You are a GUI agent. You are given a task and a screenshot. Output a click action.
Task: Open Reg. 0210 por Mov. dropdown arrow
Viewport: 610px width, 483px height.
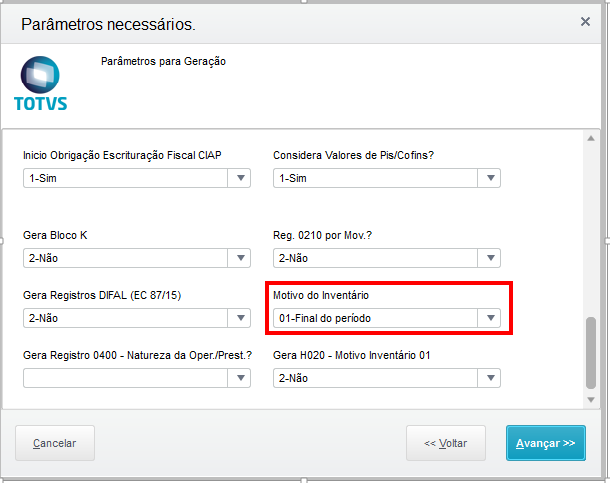tap(490, 258)
